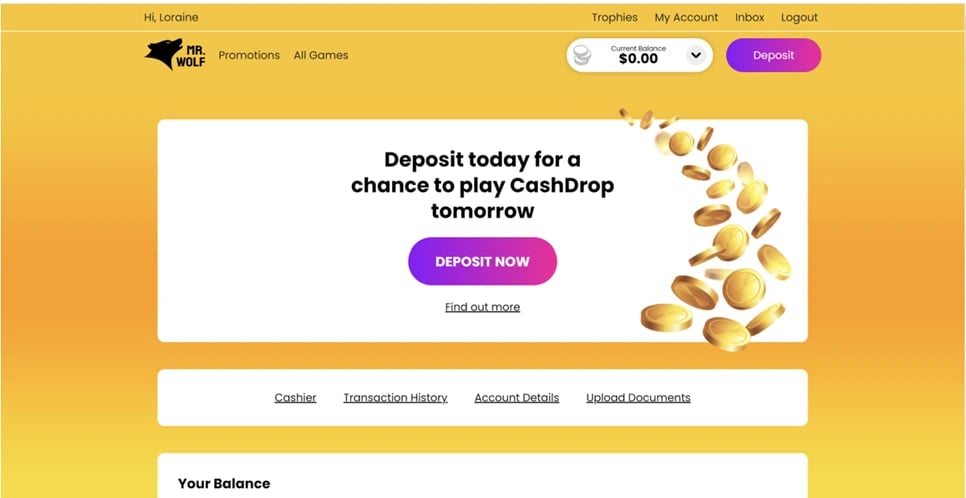
Task: Expand the Current Balance dropdown arrow
Action: [x=695, y=56]
